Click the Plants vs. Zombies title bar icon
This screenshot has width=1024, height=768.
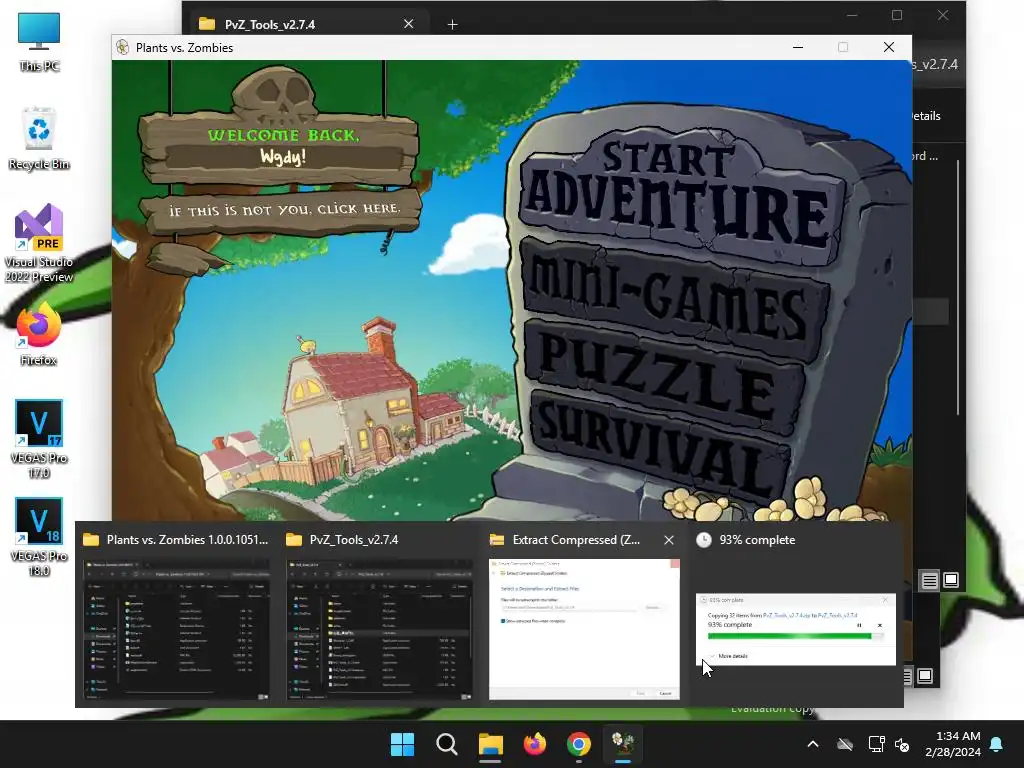coord(122,48)
